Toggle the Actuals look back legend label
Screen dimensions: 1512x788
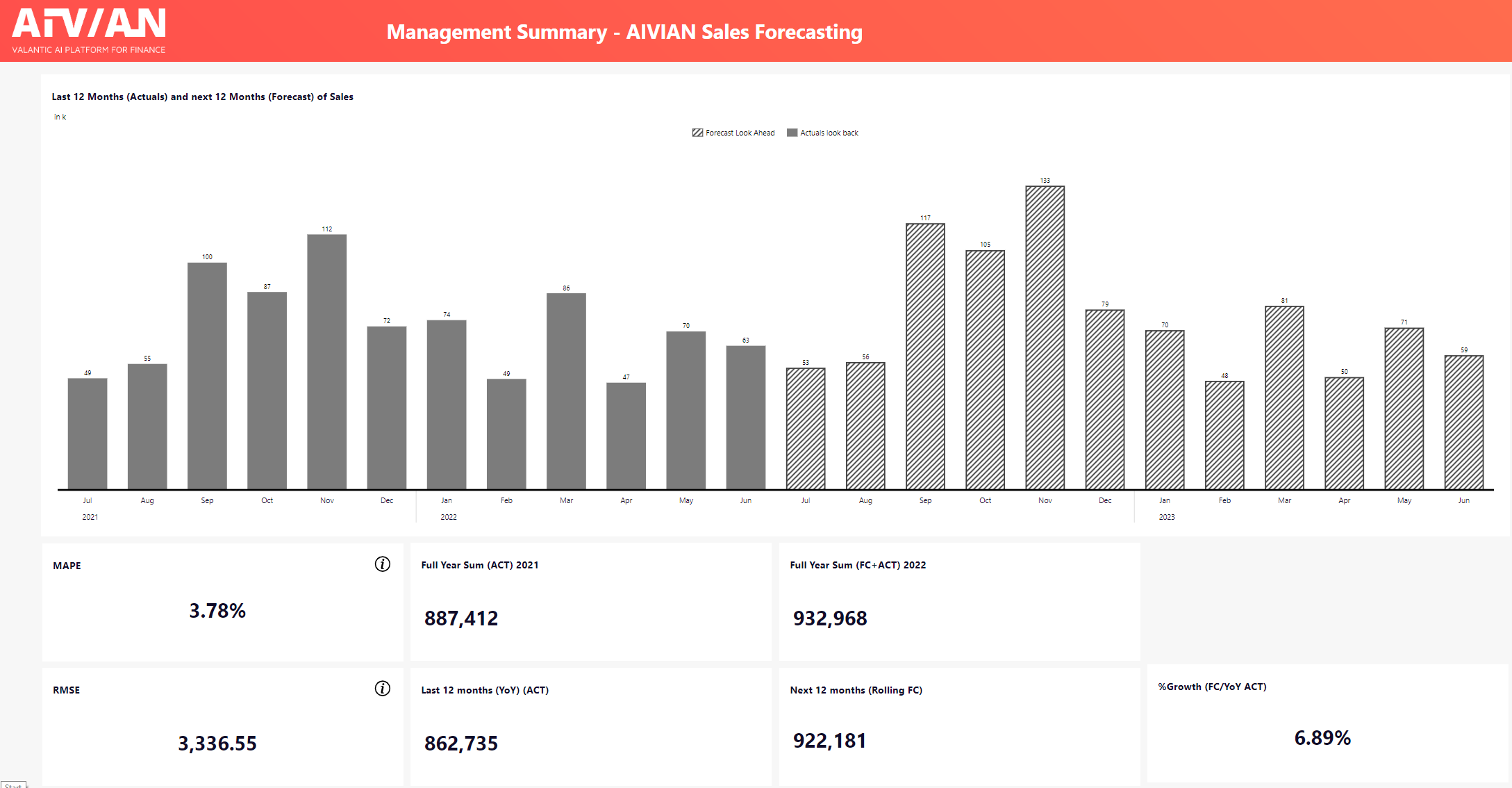pyautogui.click(x=829, y=133)
